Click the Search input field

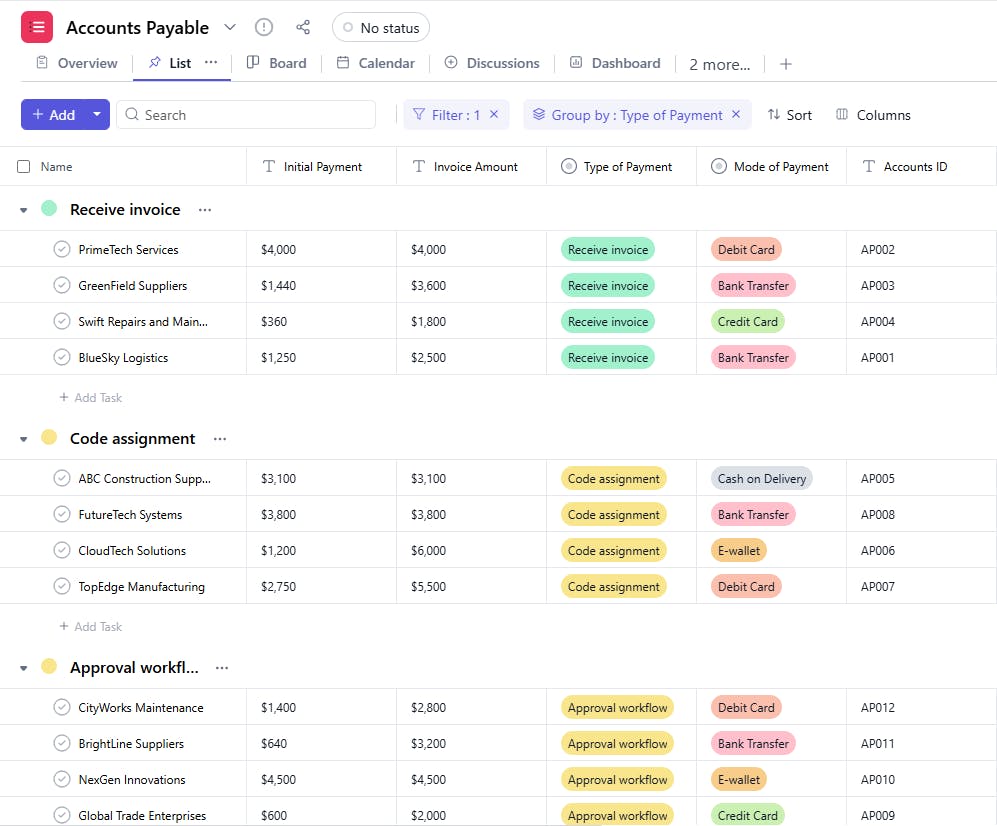[255, 115]
